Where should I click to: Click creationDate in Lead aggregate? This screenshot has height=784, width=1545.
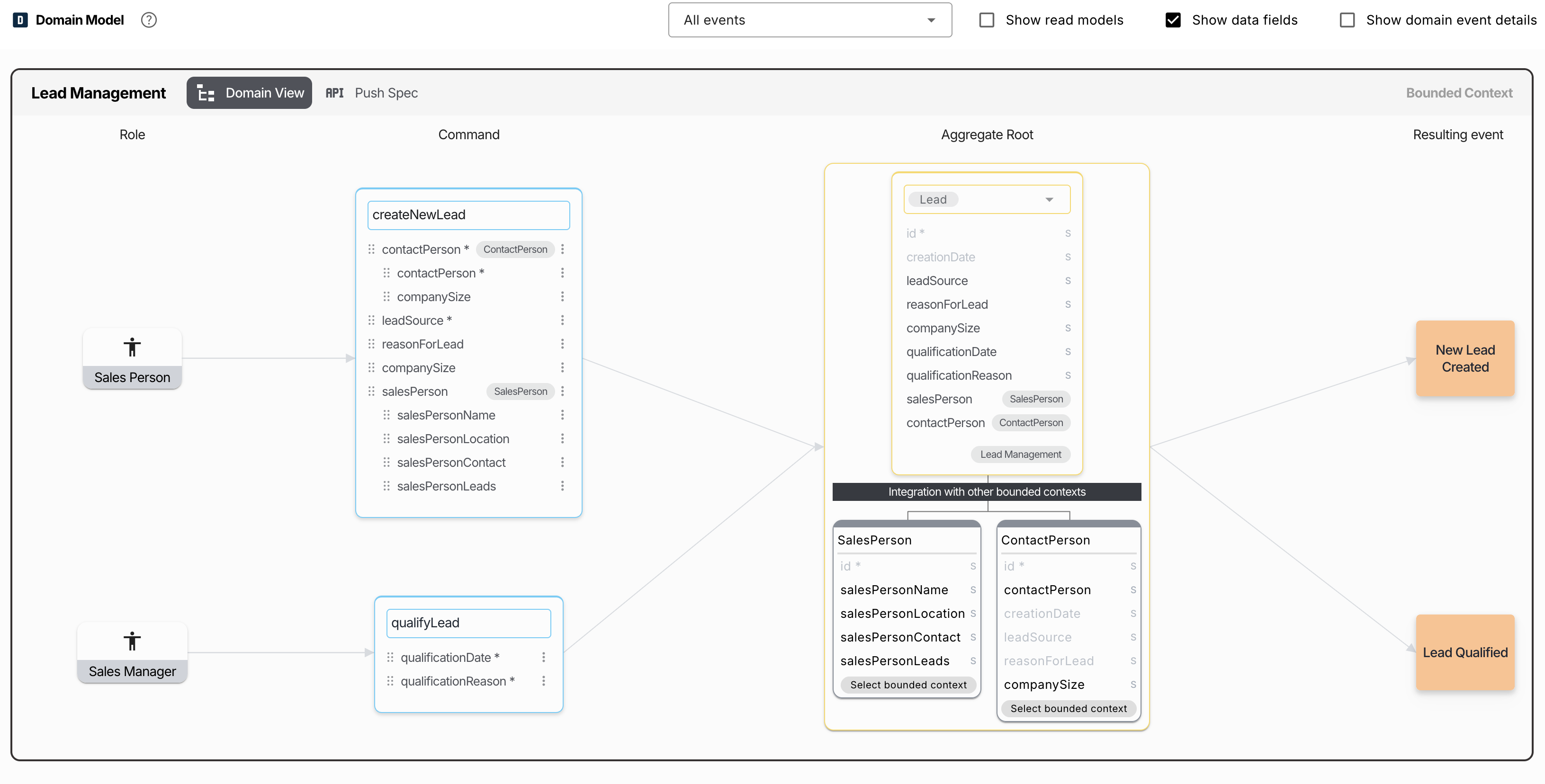[x=940, y=257]
